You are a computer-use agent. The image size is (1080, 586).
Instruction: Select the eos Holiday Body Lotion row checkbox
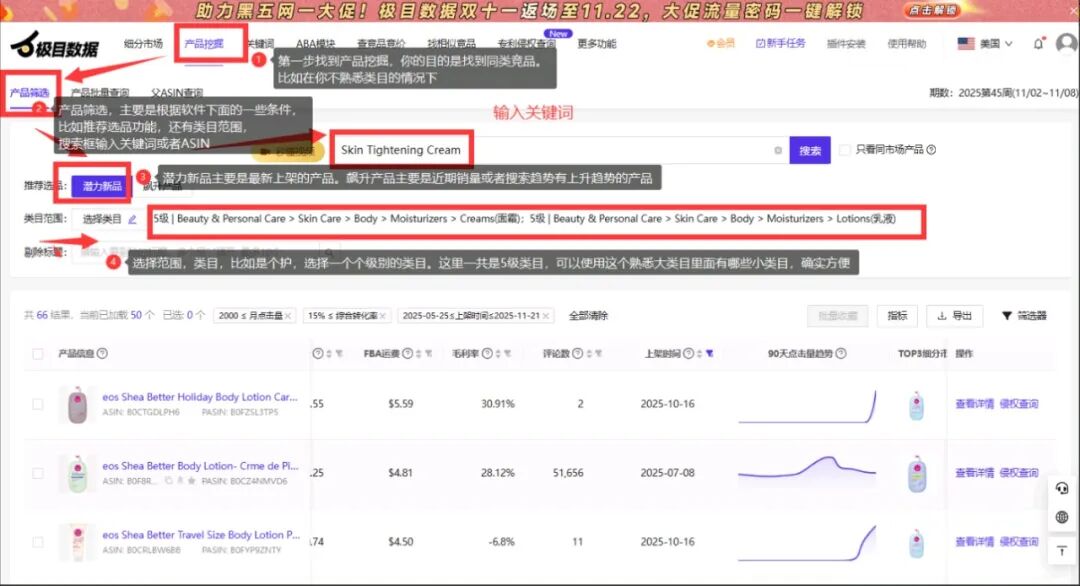38,404
